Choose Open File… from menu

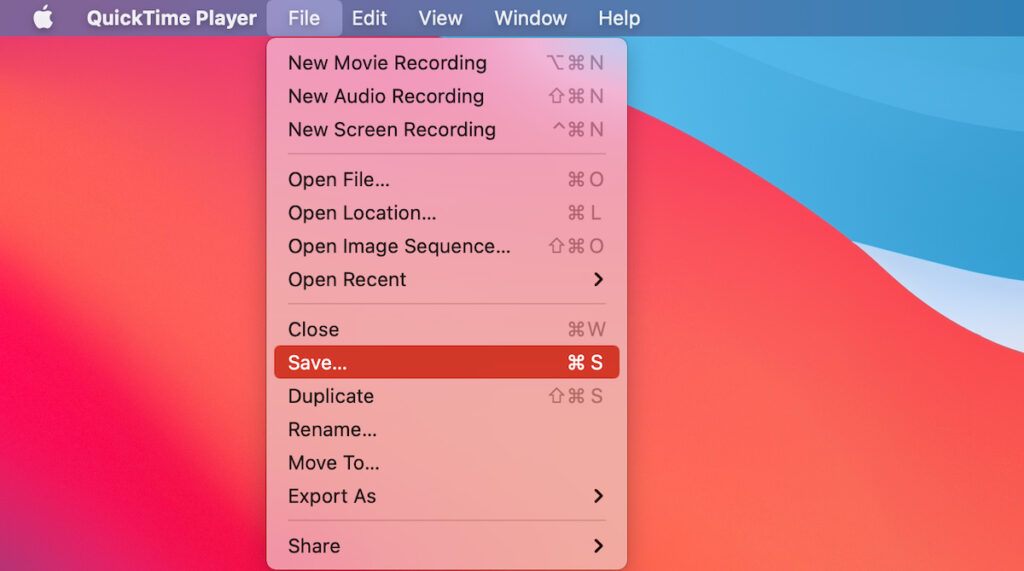click(x=339, y=180)
